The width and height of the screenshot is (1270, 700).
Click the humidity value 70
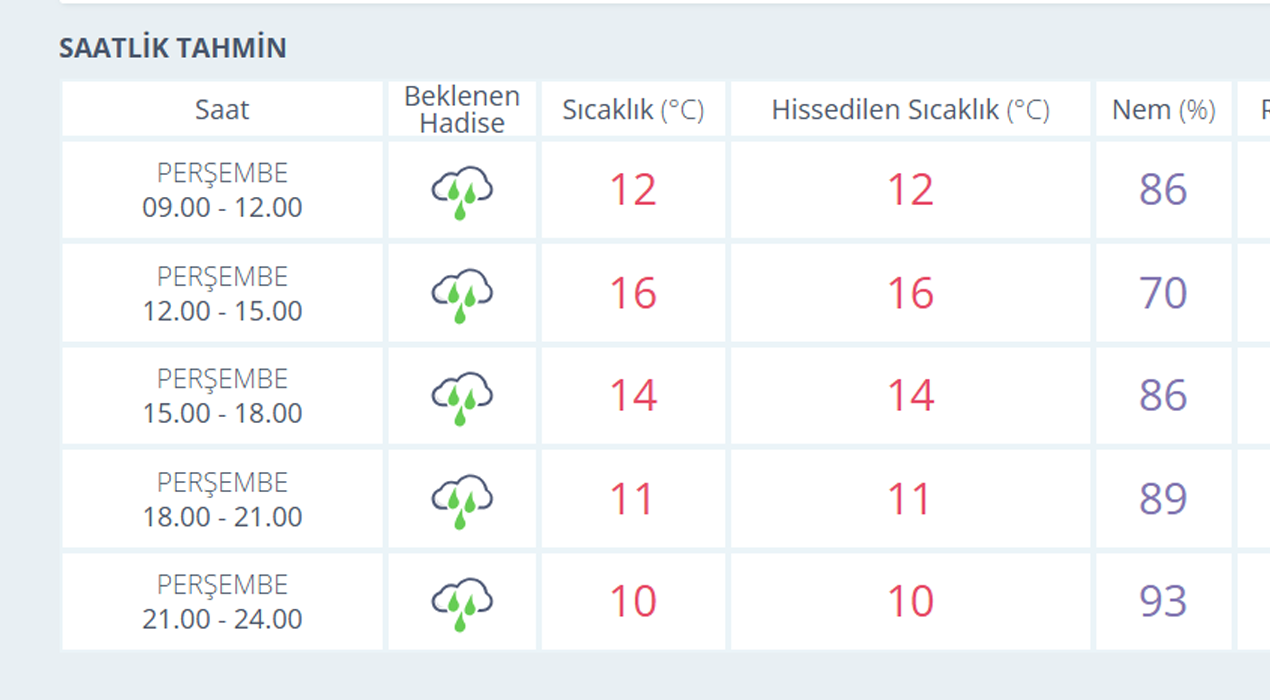pyautogui.click(x=1163, y=294)
